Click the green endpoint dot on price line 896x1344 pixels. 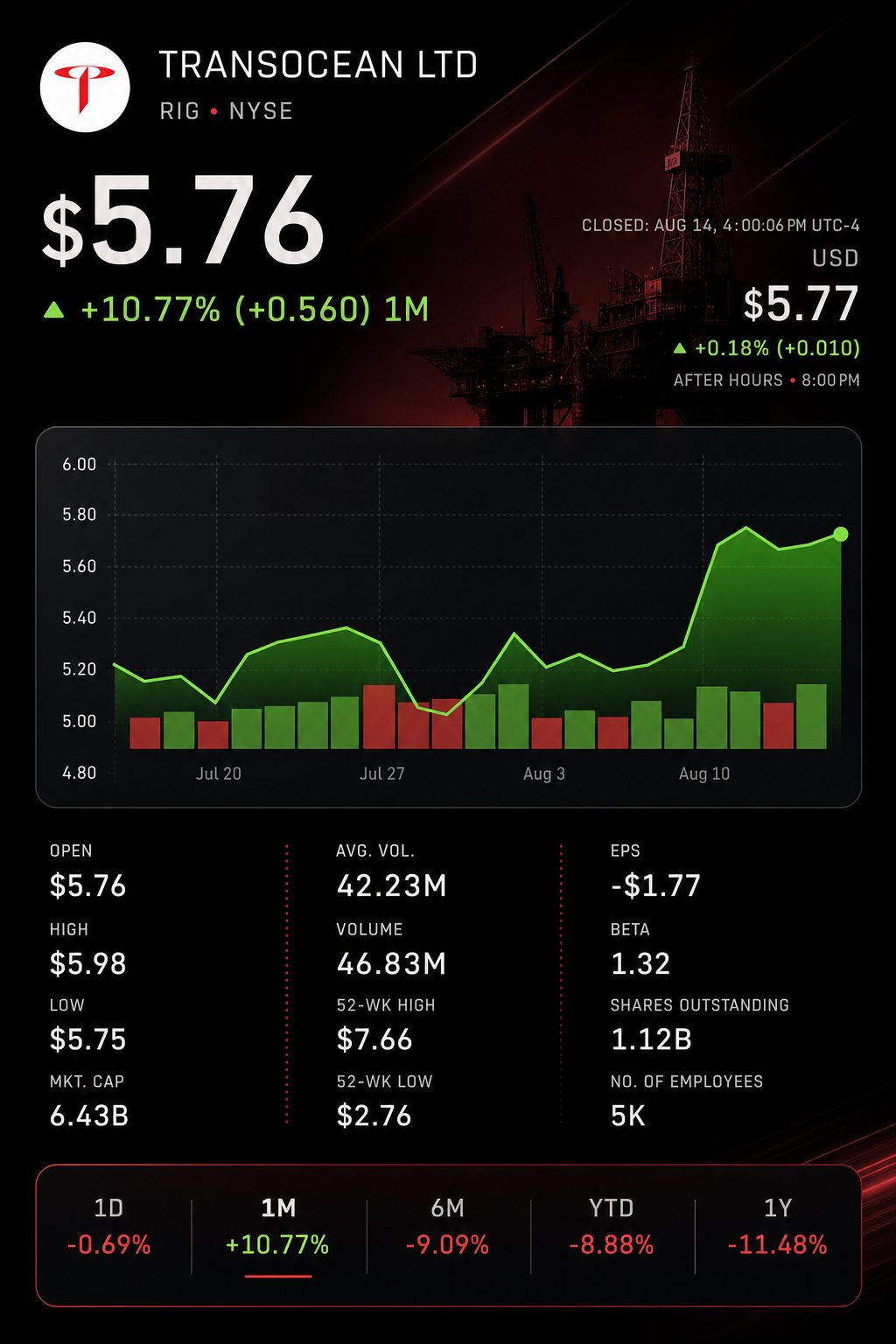tap(841, 535)
